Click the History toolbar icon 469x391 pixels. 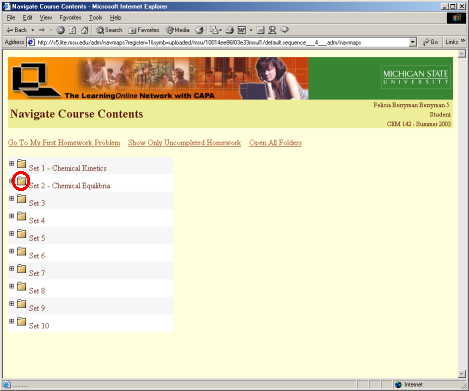(199, 30)
